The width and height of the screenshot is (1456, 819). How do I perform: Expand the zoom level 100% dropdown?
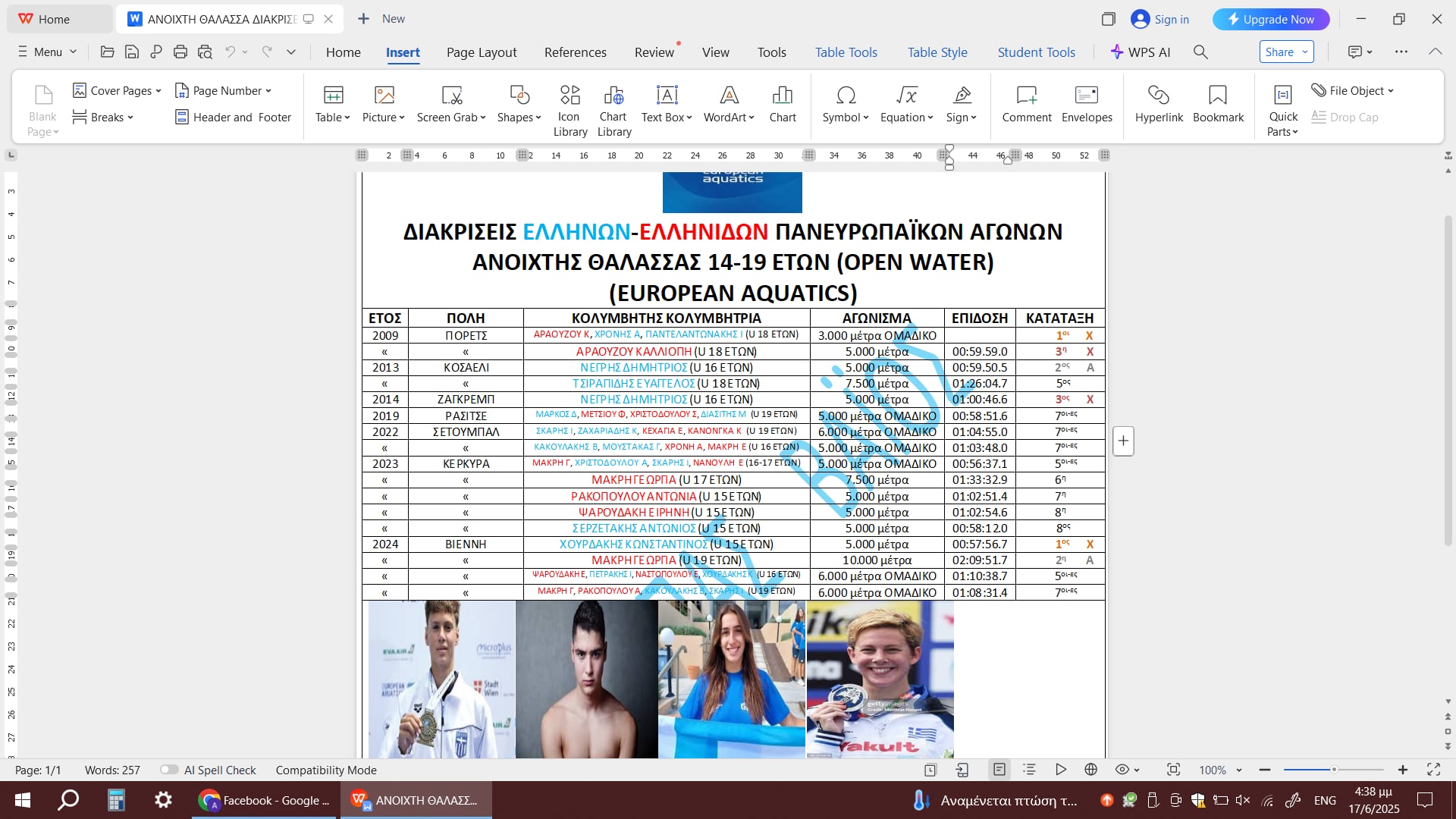pyautogui.click(x=1239, y=770)
